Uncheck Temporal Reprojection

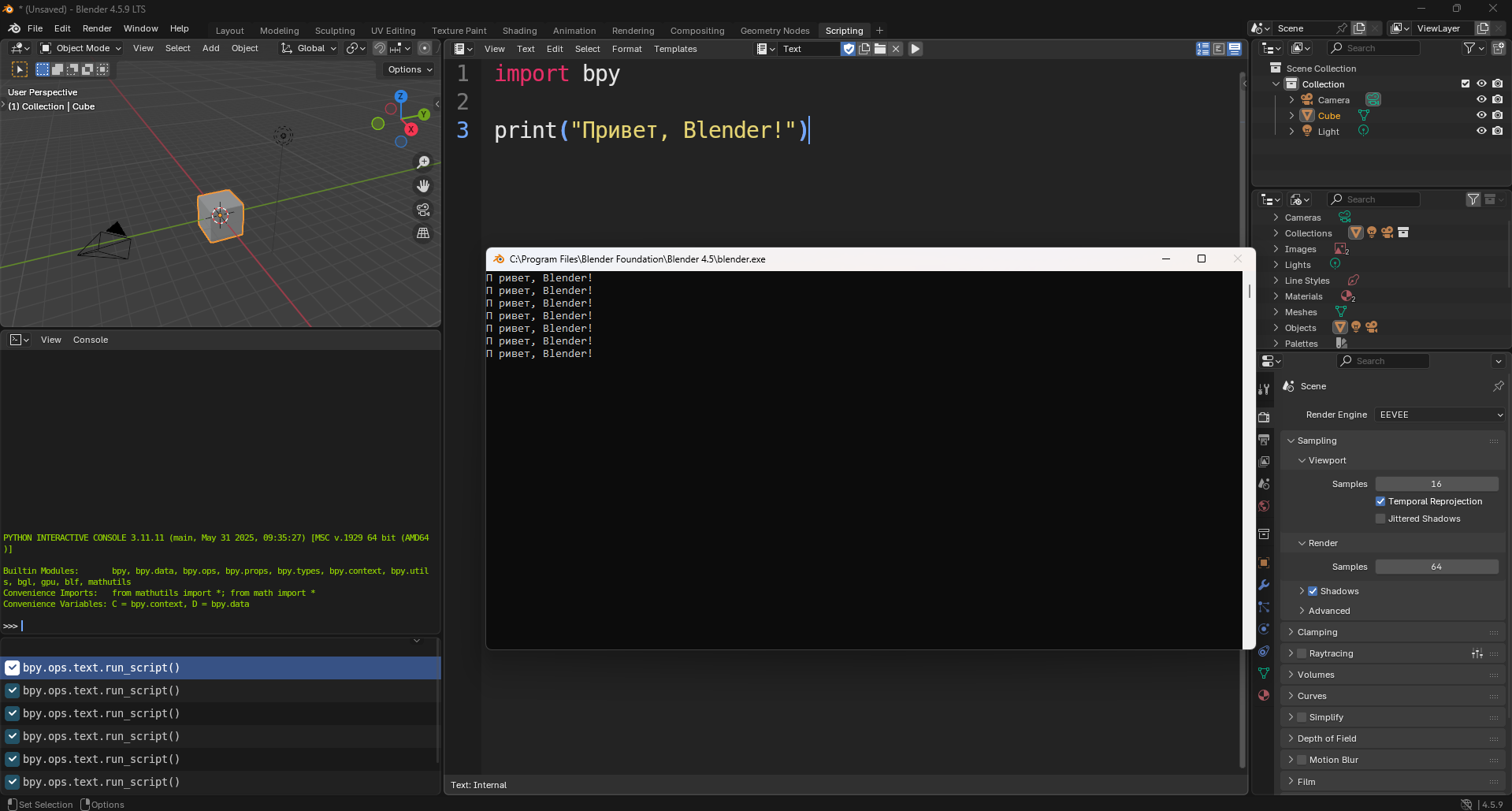pos(1380,501)
